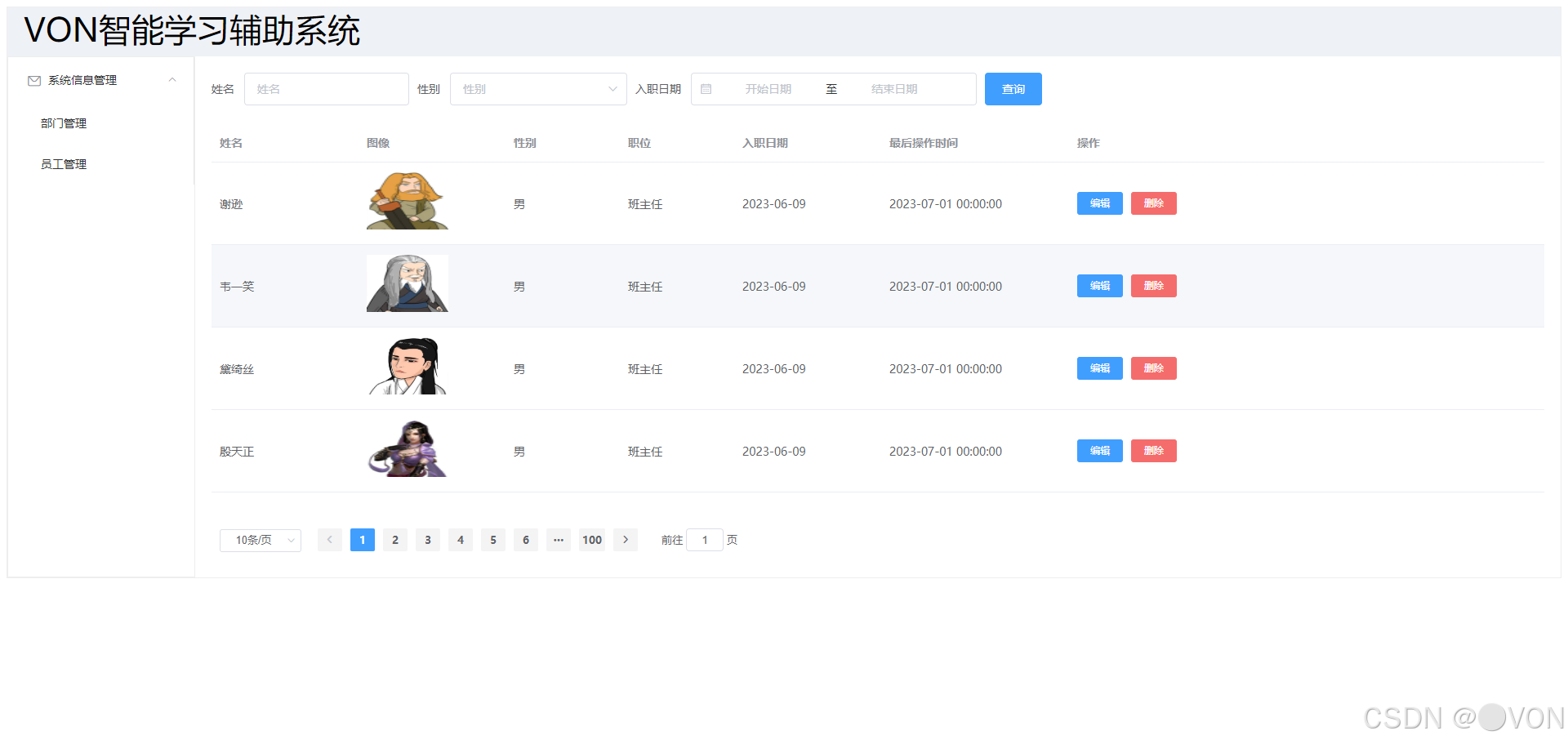
Task: Select 部门管理 in the sidebar
Action: (63, 123)
